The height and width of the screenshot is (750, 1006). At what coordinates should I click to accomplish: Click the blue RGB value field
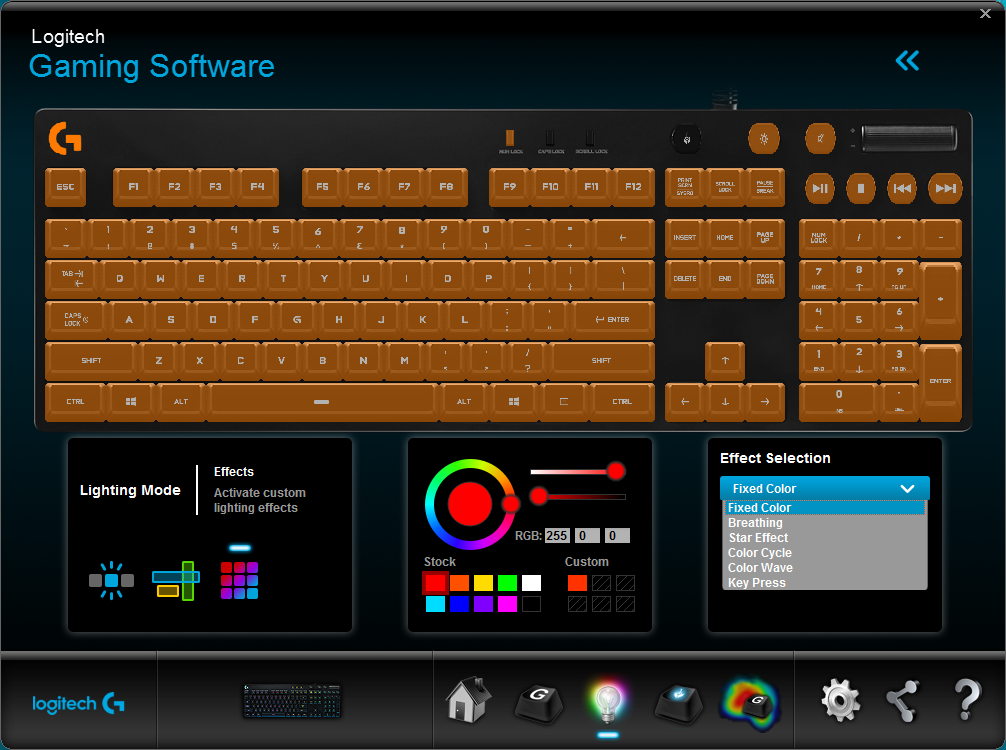pyautogui.click(x=617, y=536)
